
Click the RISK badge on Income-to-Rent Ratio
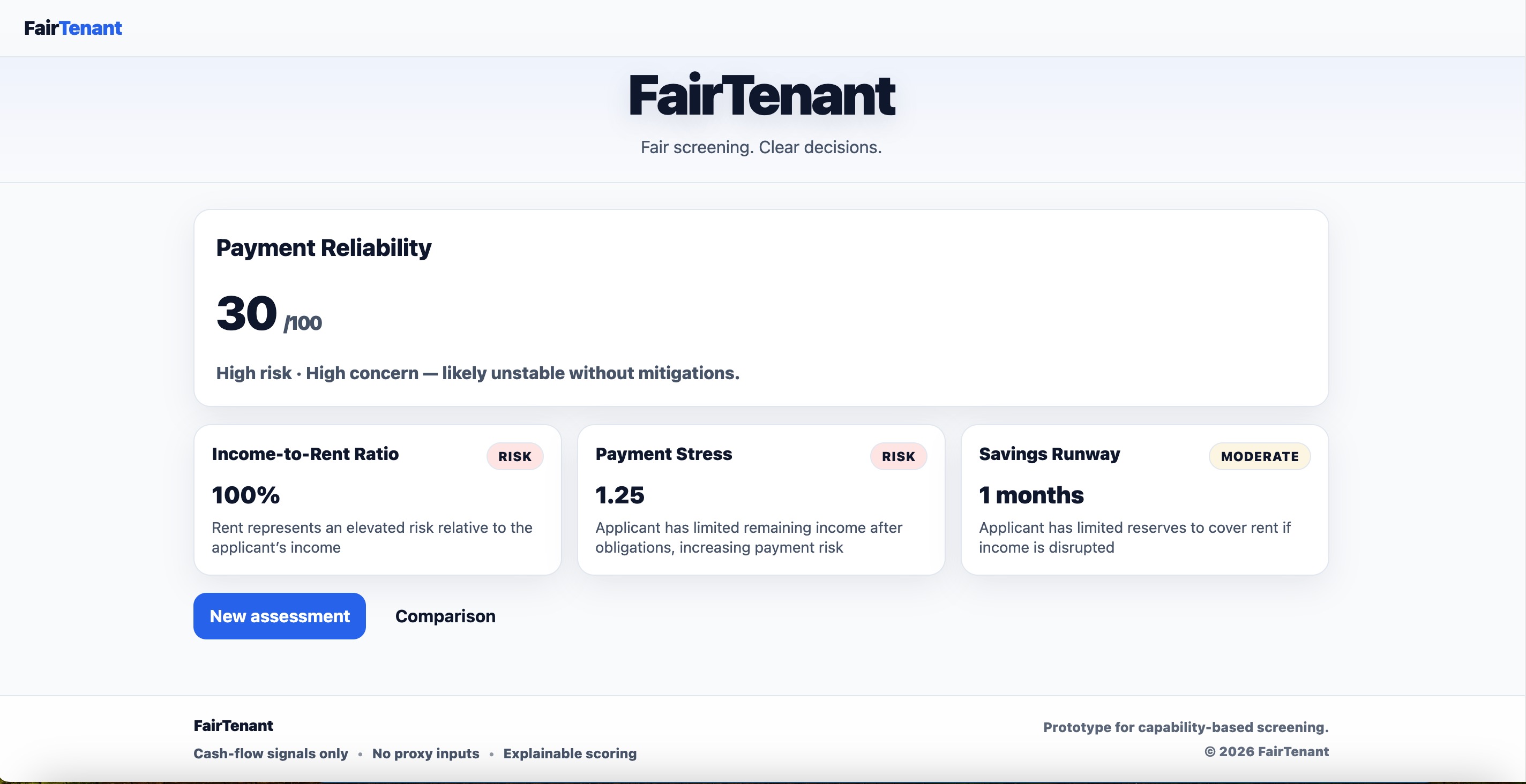tap(514, 457)
